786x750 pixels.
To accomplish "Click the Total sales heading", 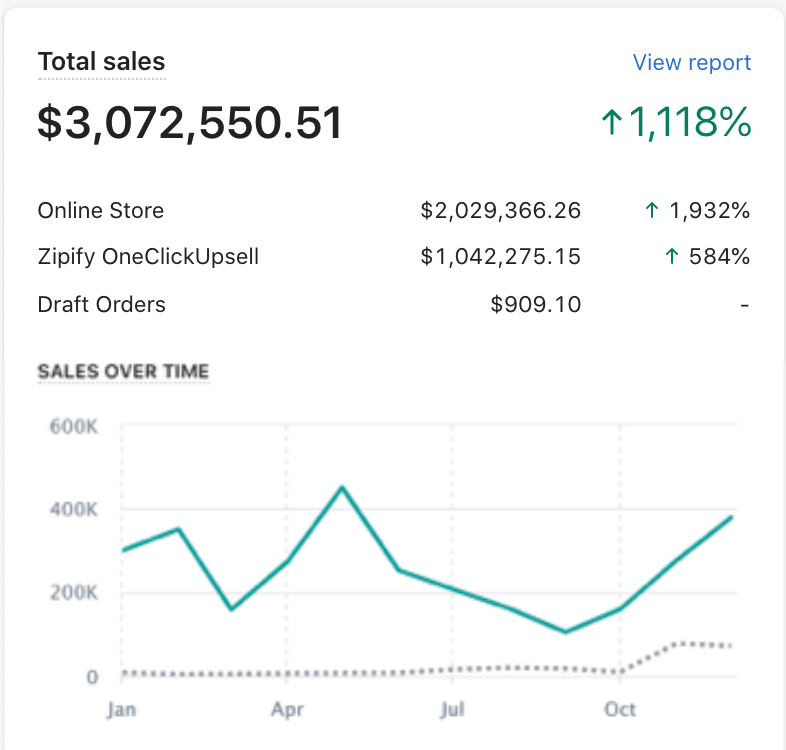I will coord(101,62).
